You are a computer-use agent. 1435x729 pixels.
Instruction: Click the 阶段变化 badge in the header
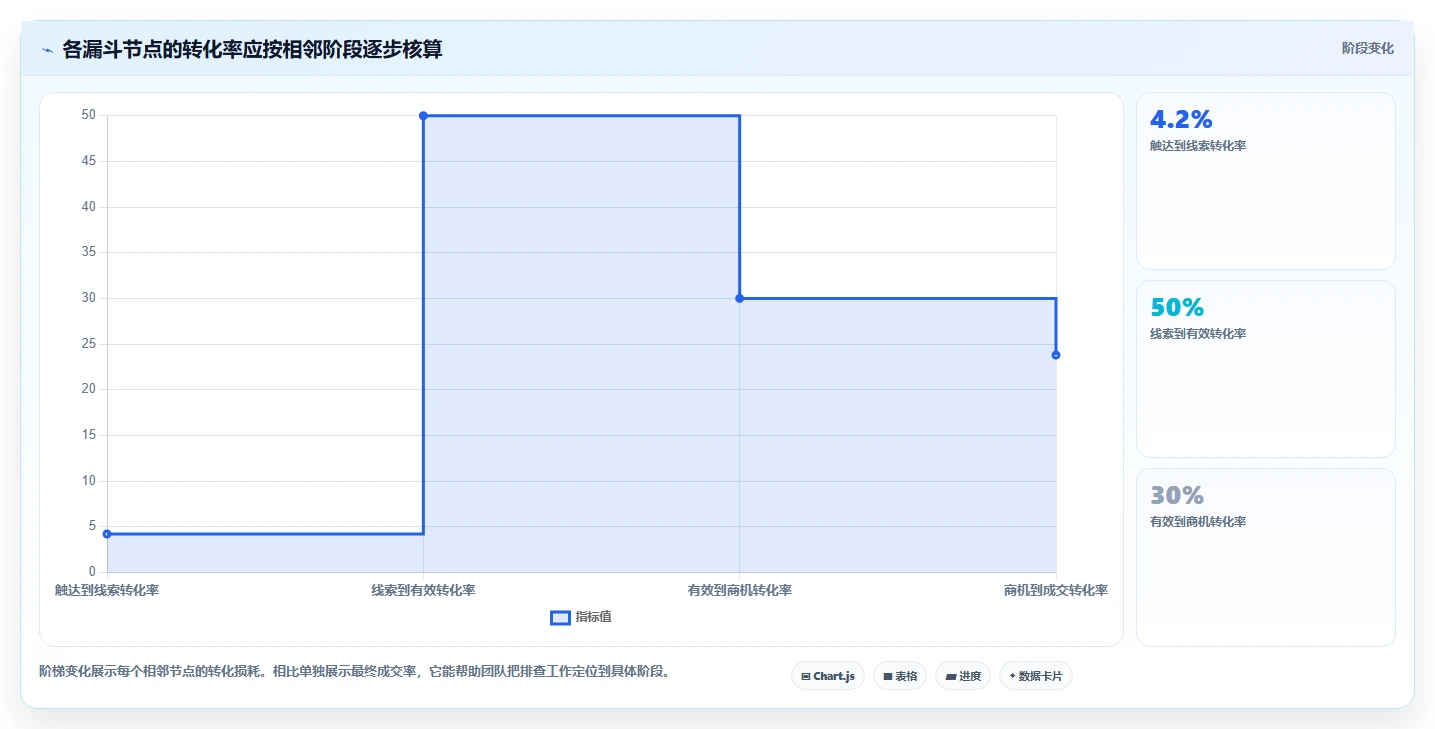click(1367, 48)
